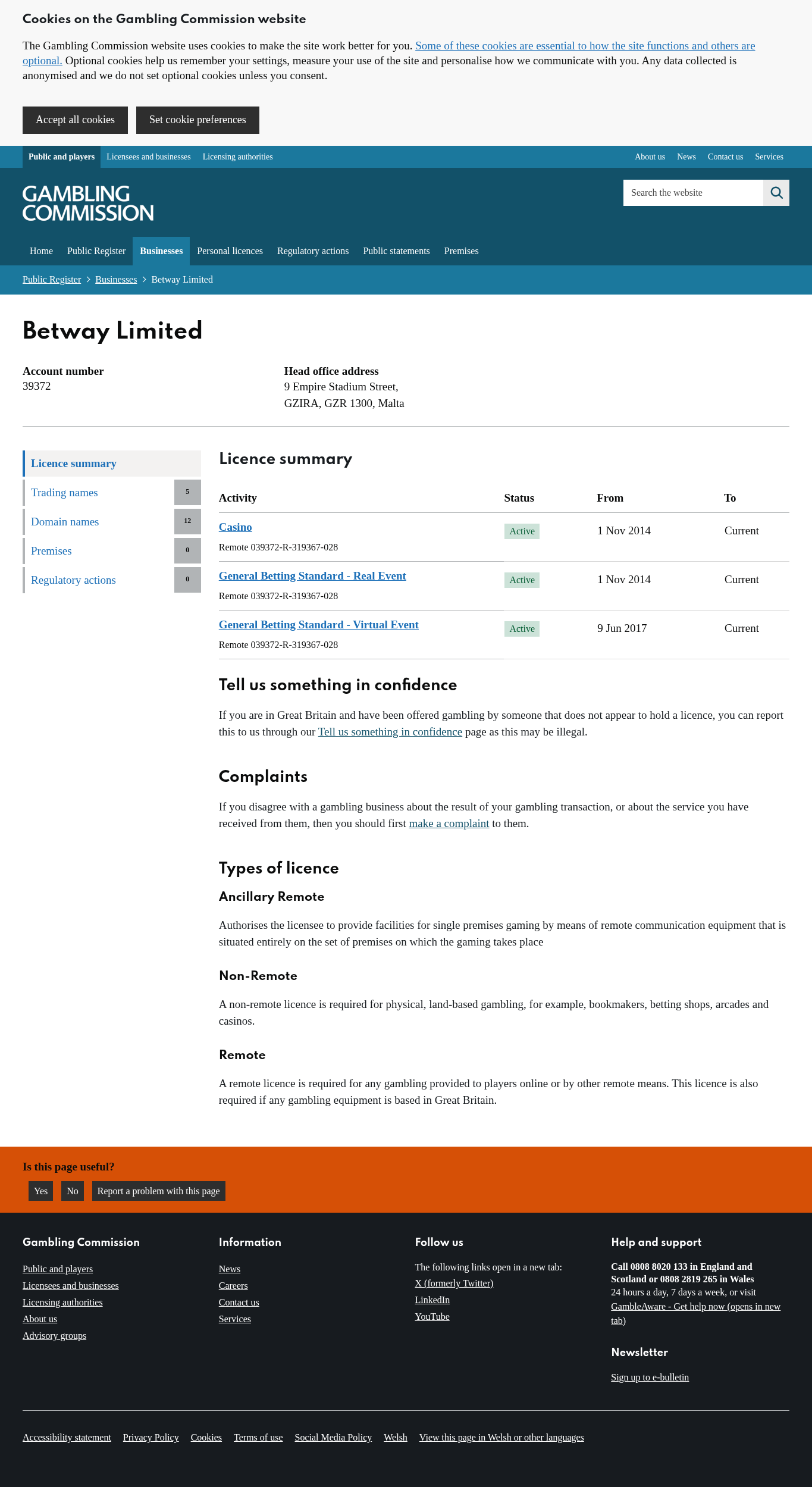
Task: Open Set cookie preferences
Action: (x=197, y=120)
